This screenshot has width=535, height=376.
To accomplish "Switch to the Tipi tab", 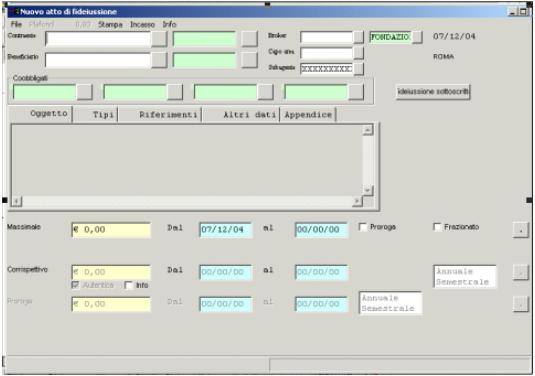I will (x=96, y=114).
